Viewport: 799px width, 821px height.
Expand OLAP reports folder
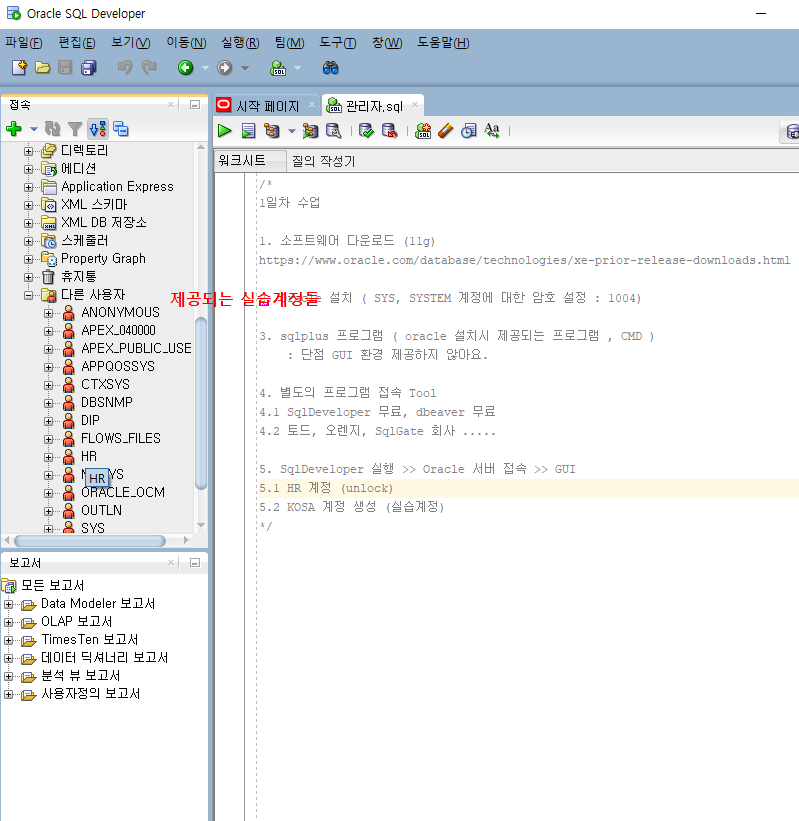click(x=8, y=622)
